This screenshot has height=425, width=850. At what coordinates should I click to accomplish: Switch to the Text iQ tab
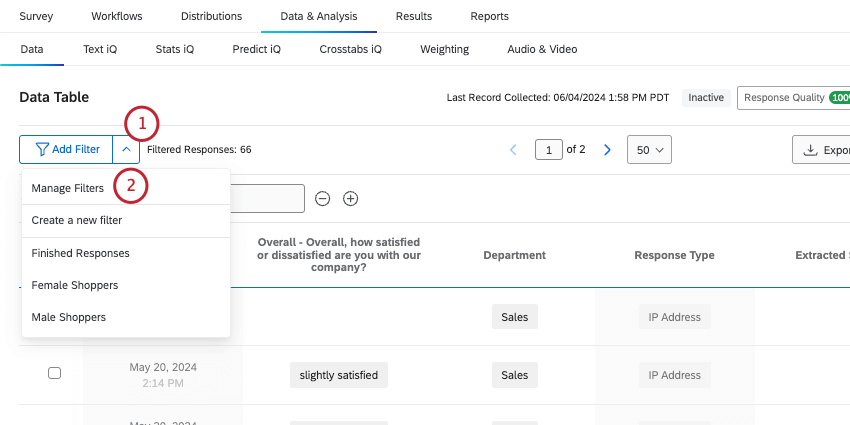click(101, 49)
